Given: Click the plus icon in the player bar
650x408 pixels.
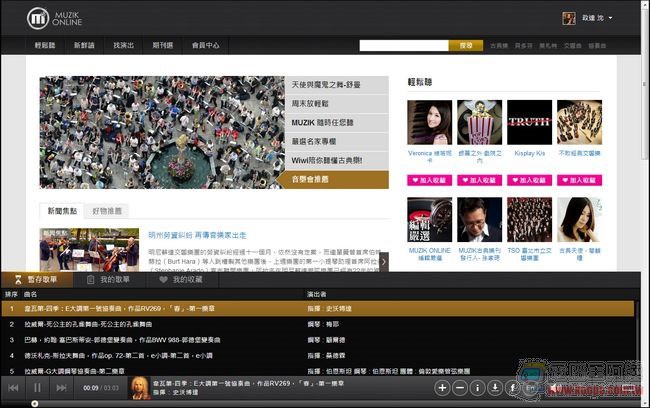Looking at the screenshot, I should point(442,388).
